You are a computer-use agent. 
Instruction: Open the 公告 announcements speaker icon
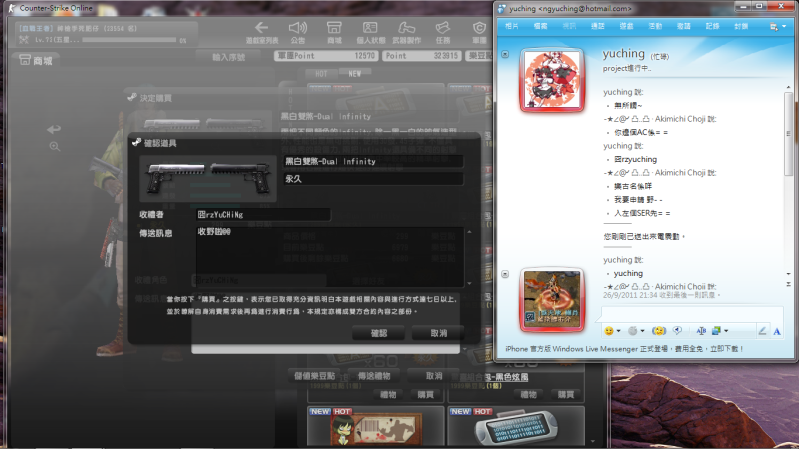click(x=298, y=32)
